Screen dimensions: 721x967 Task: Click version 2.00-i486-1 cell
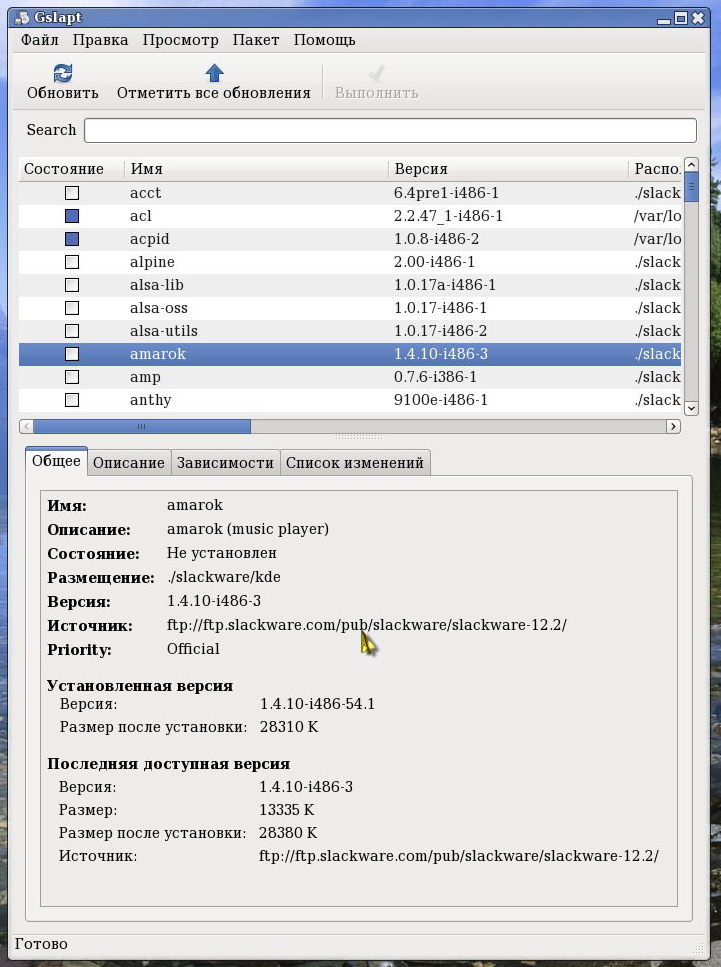click(434, 262)
